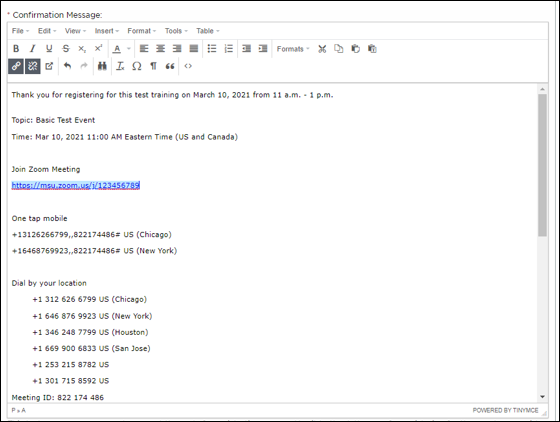Open the Insert menu
This screenshot has height=422, width=560.
coord(106,31)
